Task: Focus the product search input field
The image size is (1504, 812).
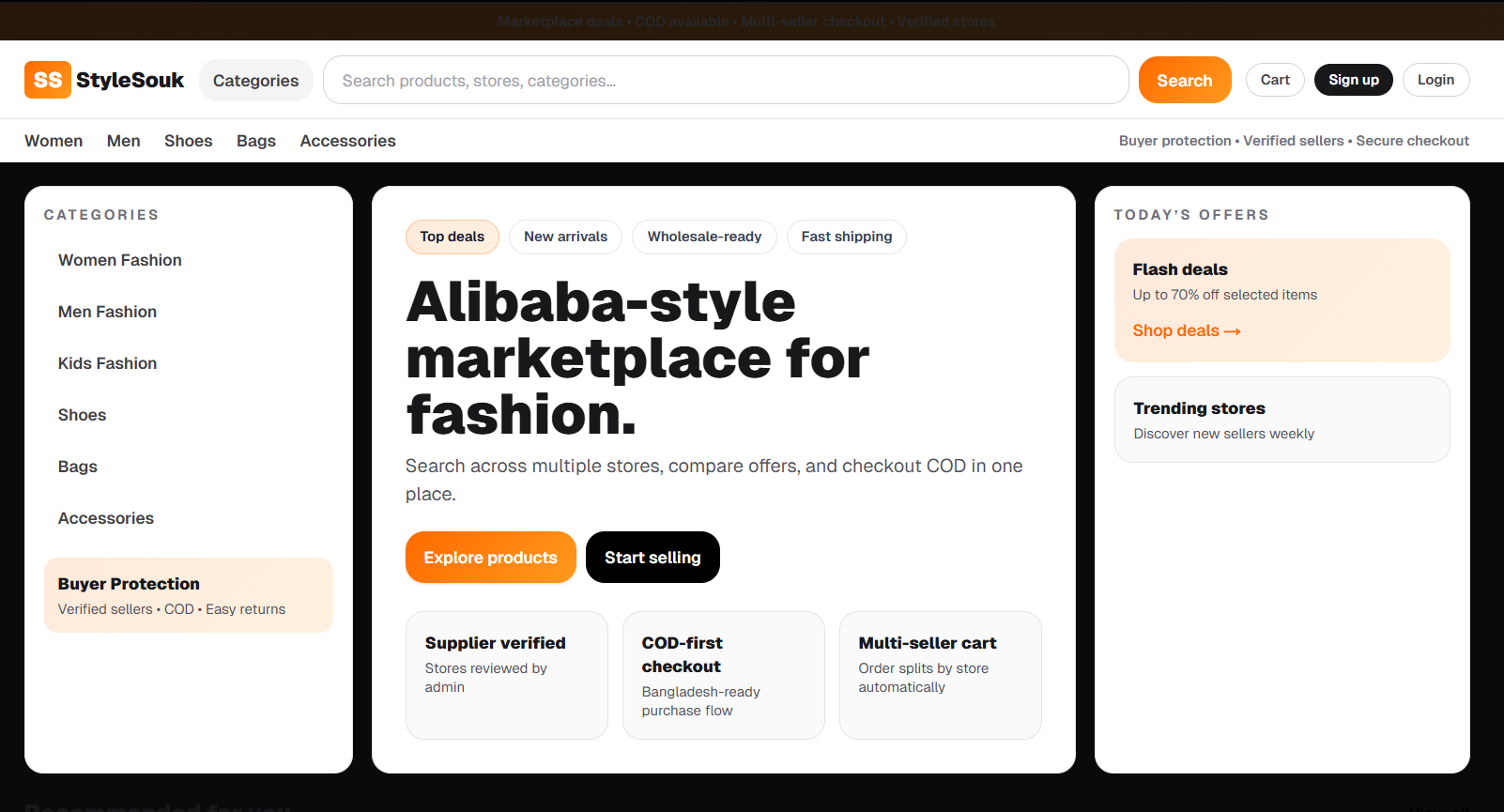Action: [x=726, y=80]
